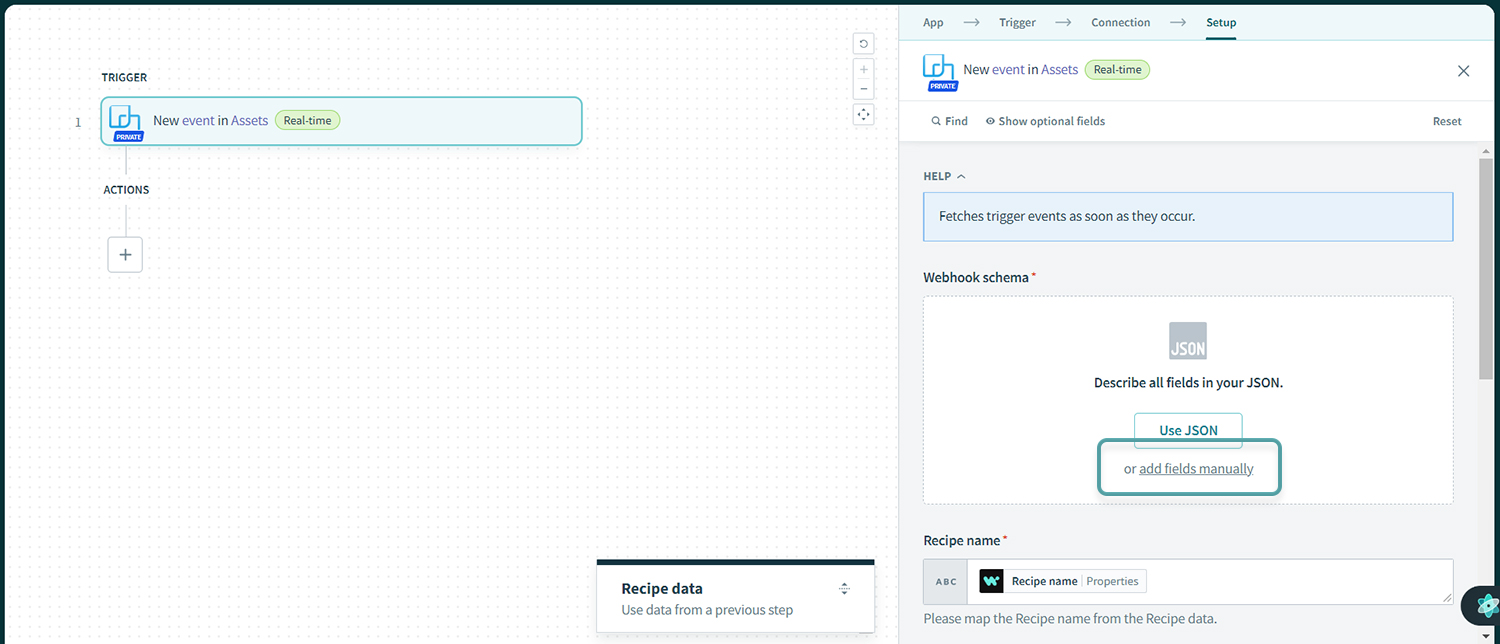Click the private connector icon in the trigger step

coord(126,122)
